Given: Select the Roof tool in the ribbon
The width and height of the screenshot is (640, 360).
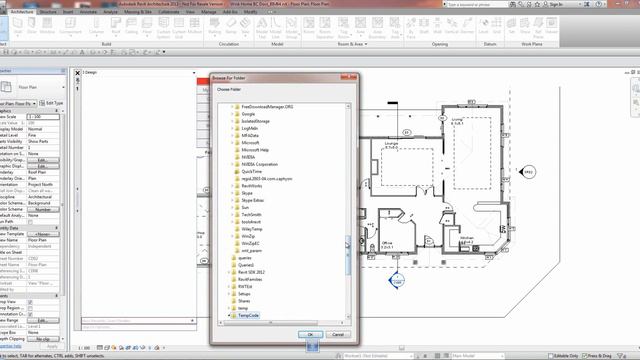Looking at the screenshot, I should click(x=116, y=27).
